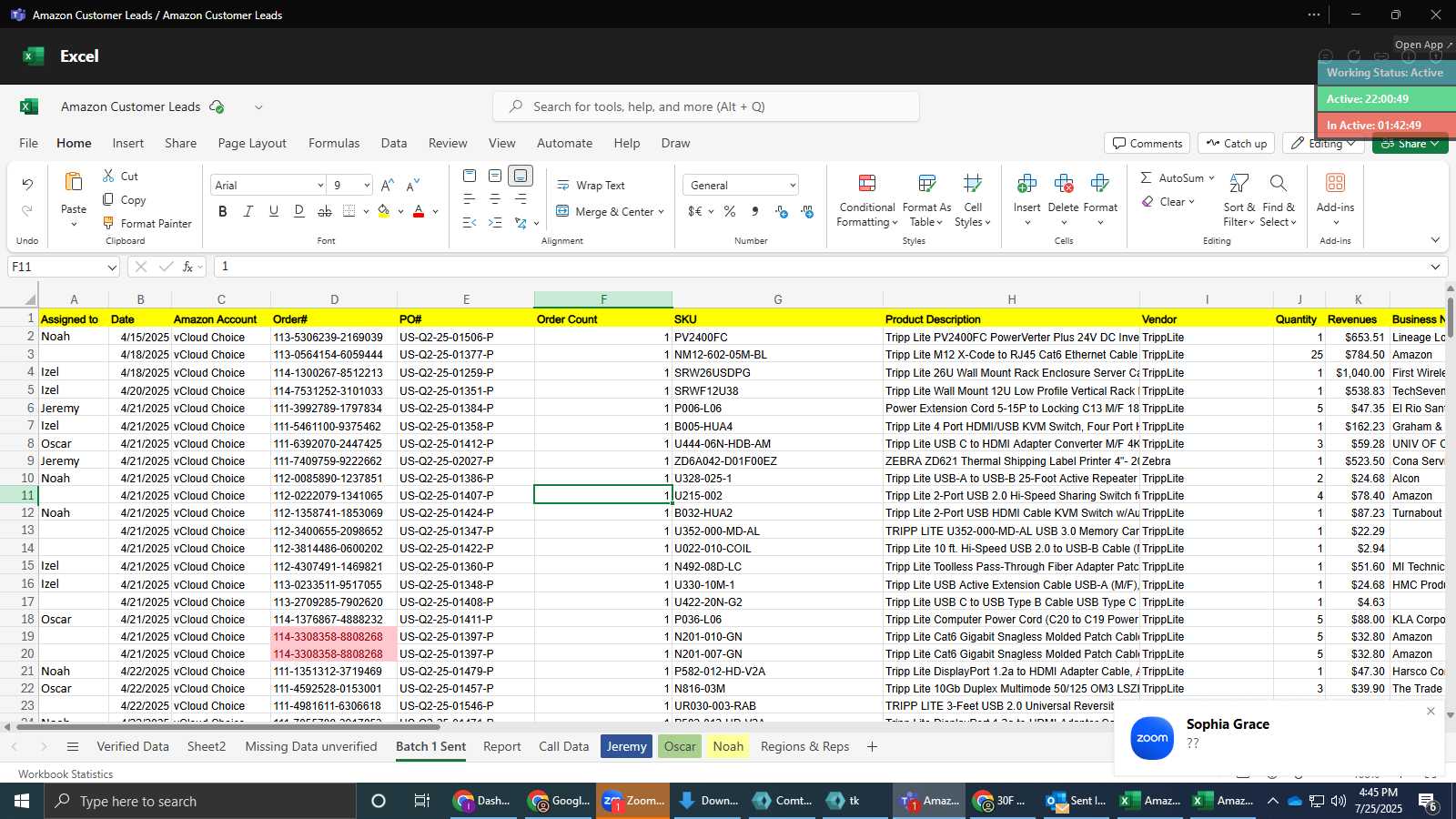Screen dimensions: 1456x819
Task: Add a new sheet with plus button
Action: tap(872, 746)
